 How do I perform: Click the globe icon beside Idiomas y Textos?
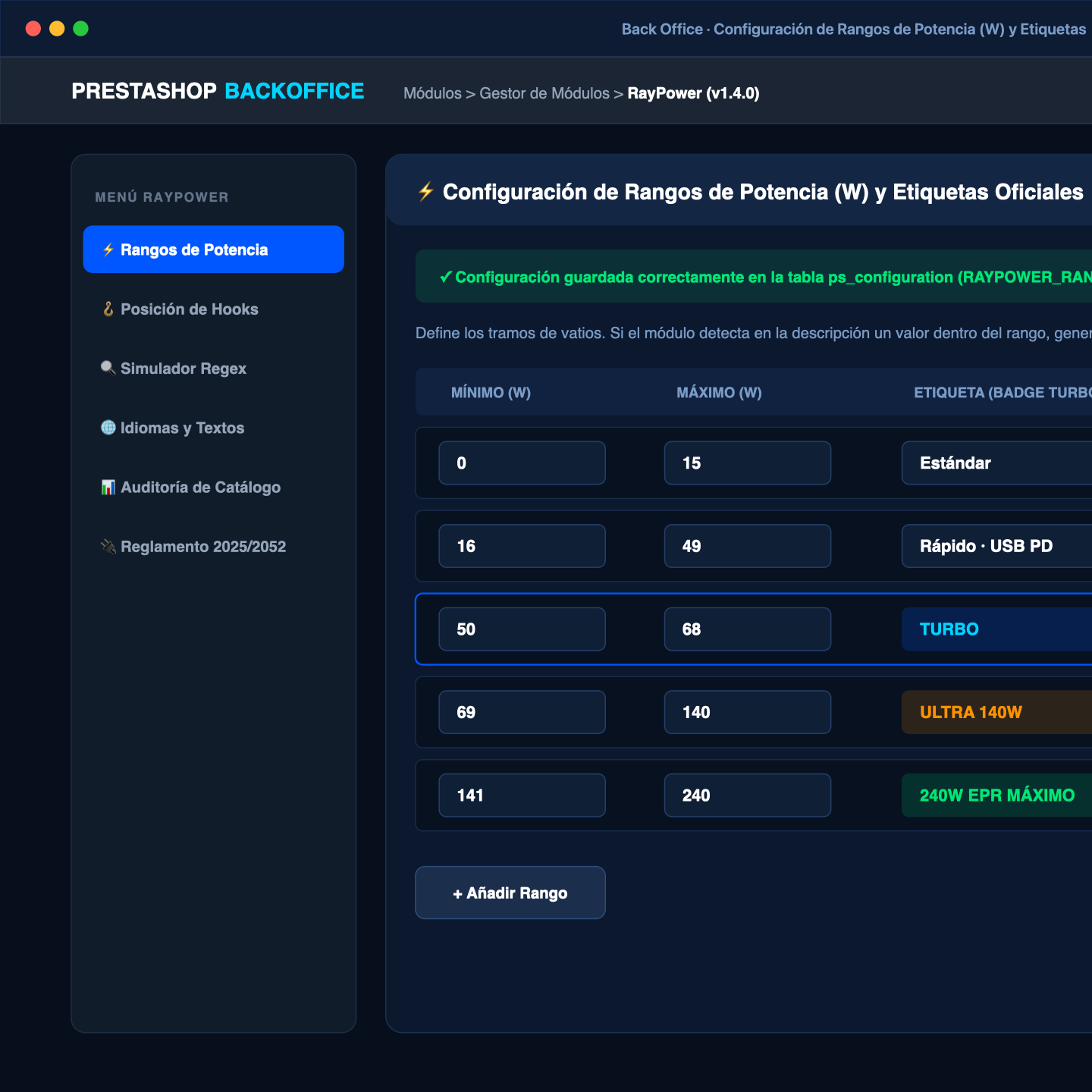click(x=108, y=427)
